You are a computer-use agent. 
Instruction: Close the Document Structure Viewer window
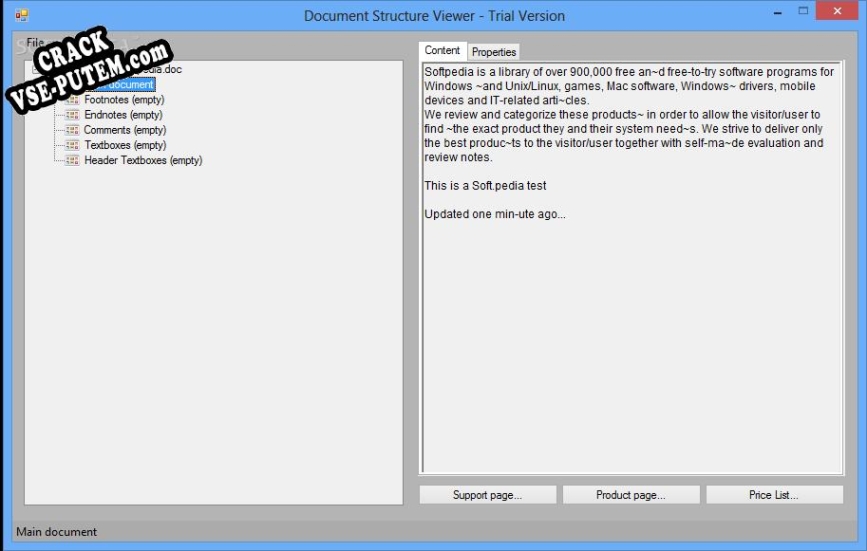click(837, 11)
